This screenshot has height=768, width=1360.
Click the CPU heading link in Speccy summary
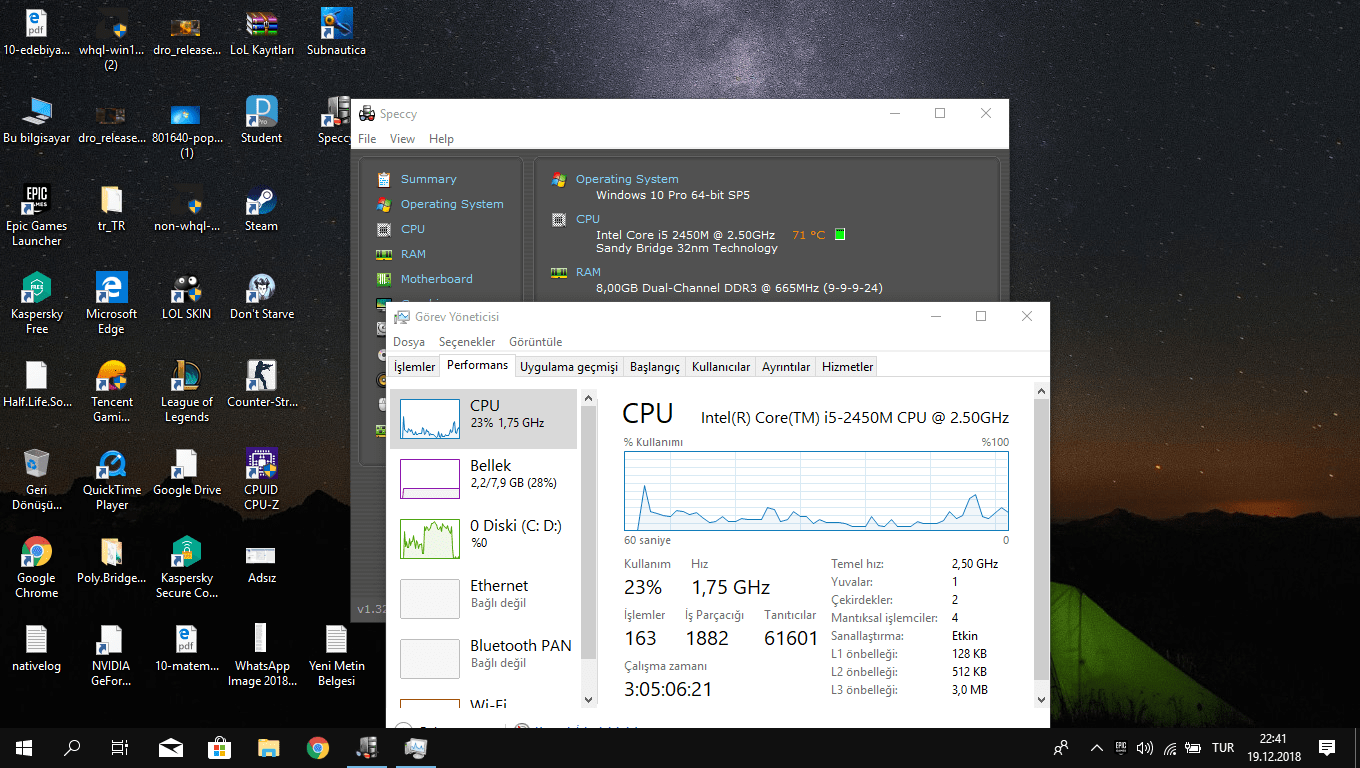[x=588, y=219]
